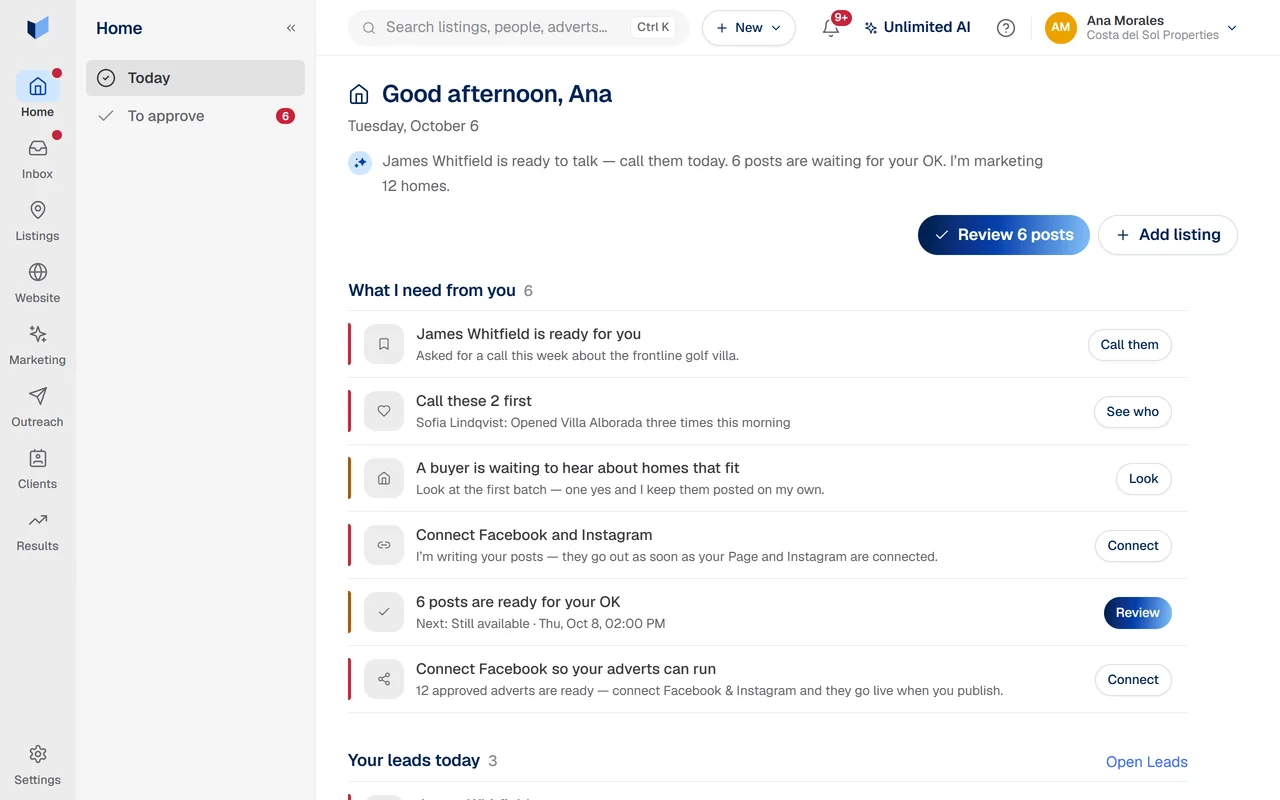Image resolution: width=1280 pixels, height=800 pixels.
Task: Click checkmark icon on 6 posts ready row
Action: pos(384,612)
